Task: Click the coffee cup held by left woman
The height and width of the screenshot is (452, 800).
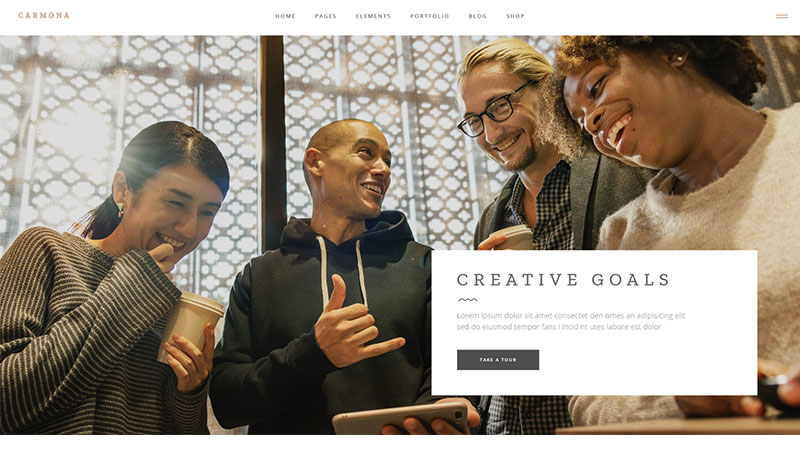Action: (190, 324)
